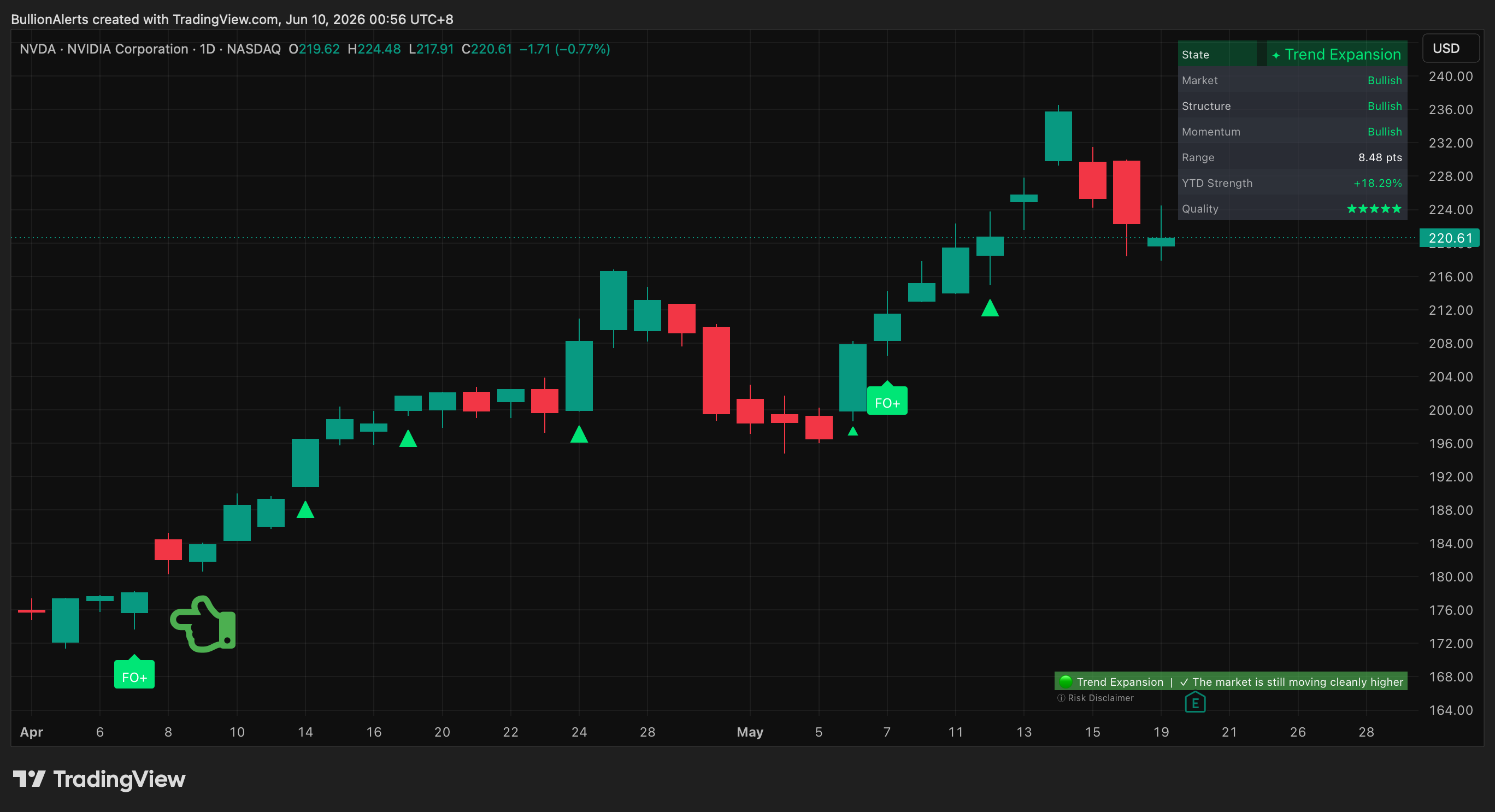Click the Apr label on the time axis

(x=31, y=732)
